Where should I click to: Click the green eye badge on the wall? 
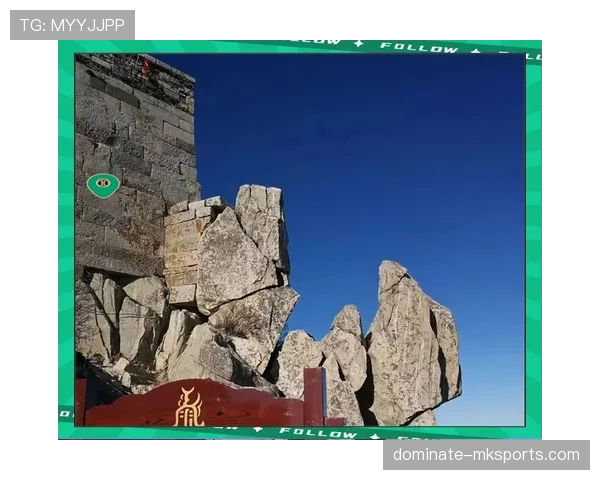click(x=103, y=185)
